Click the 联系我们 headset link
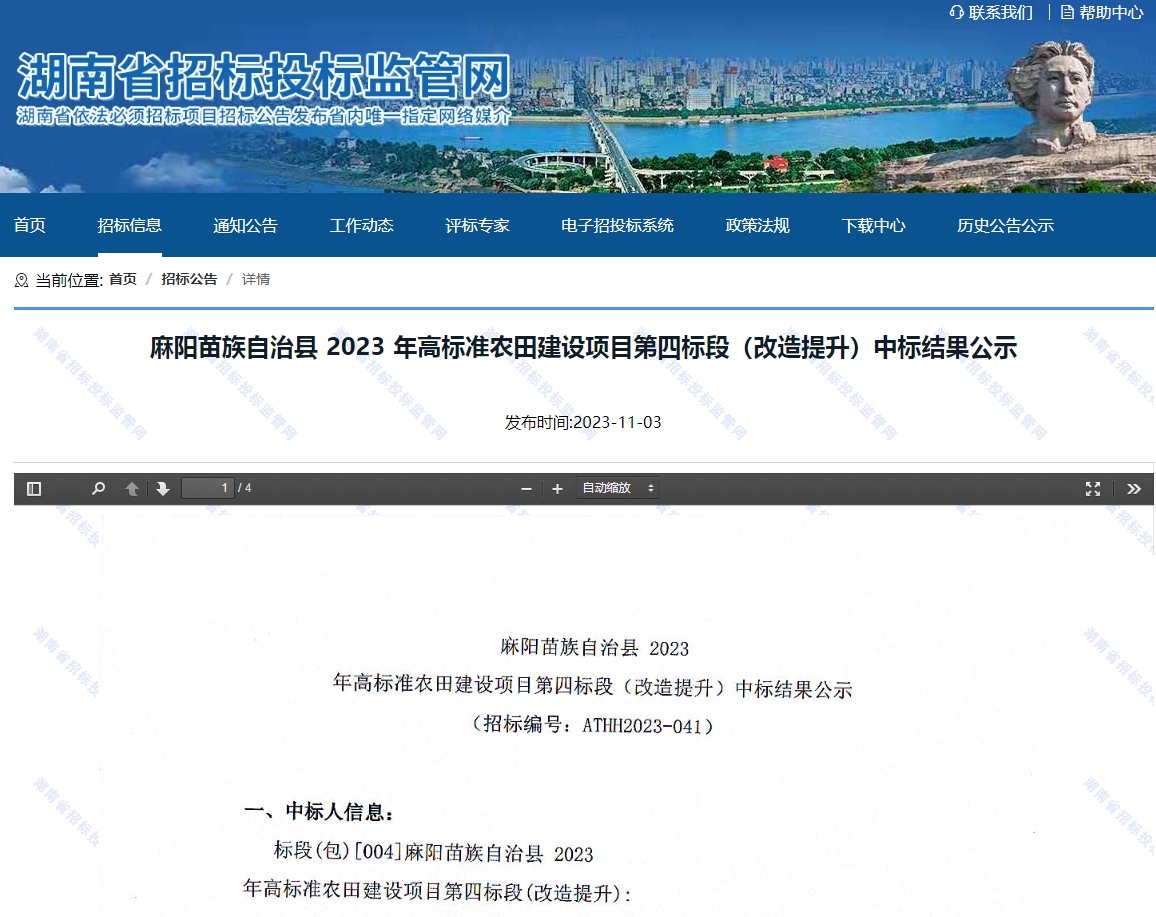Viewport: 1156px width, 917px height. (991, 12)
